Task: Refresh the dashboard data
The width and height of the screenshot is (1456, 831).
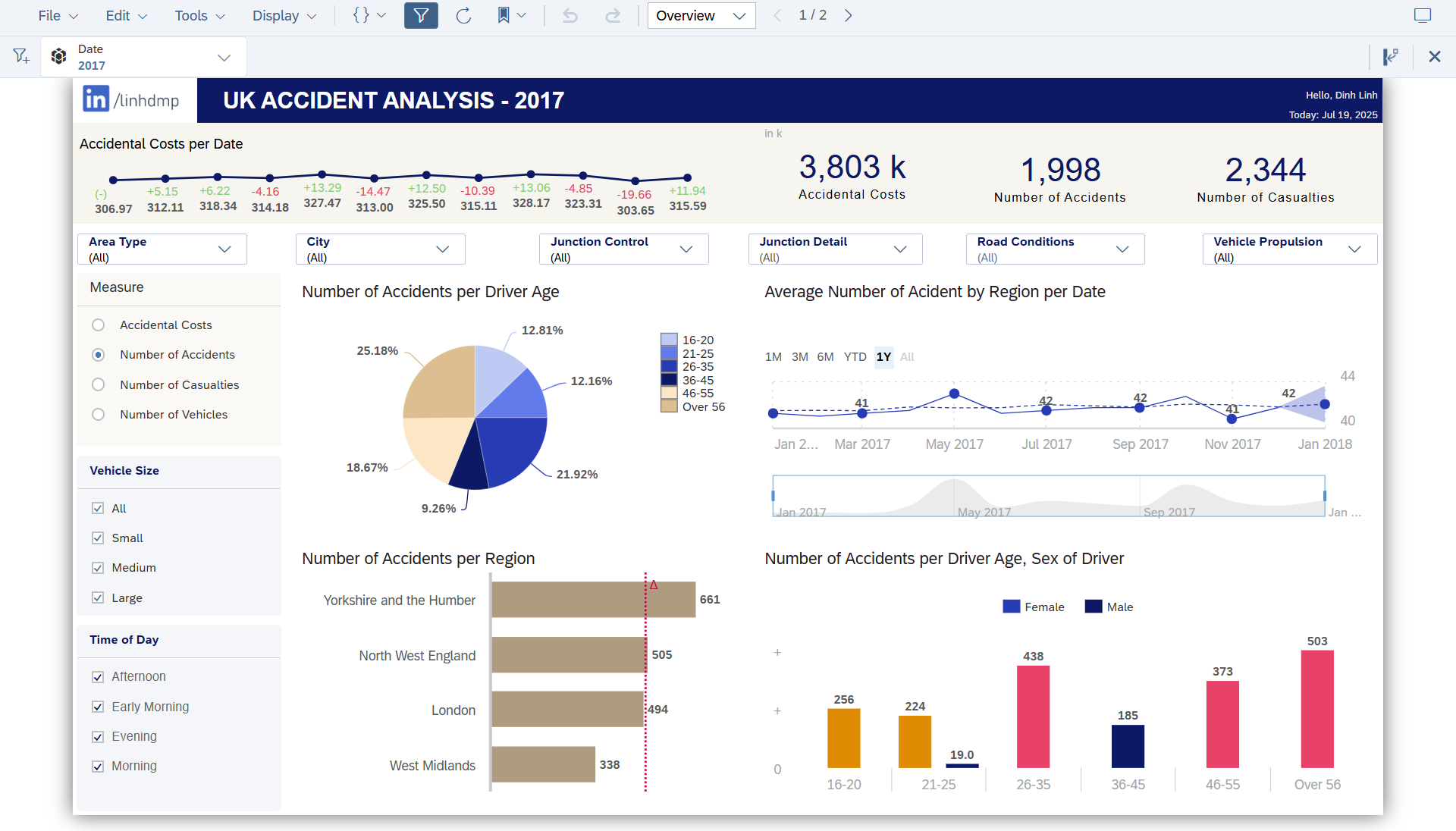Action: [463, 15]
